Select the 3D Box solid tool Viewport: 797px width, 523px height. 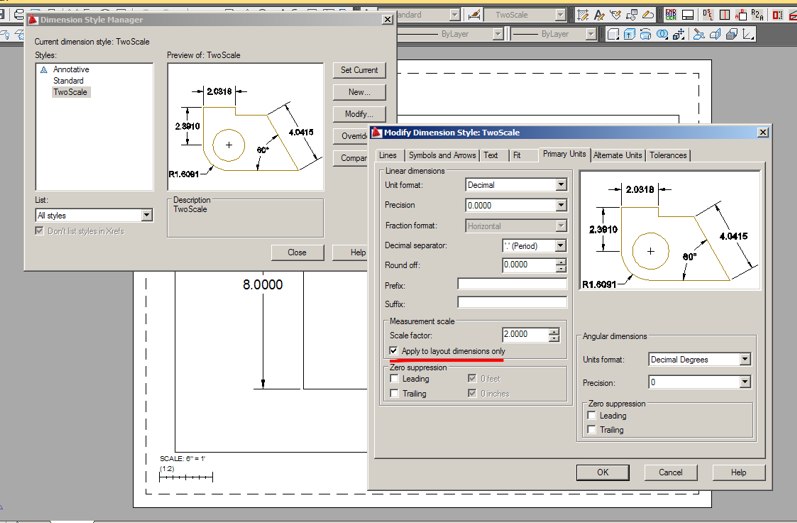click(614, 35)
